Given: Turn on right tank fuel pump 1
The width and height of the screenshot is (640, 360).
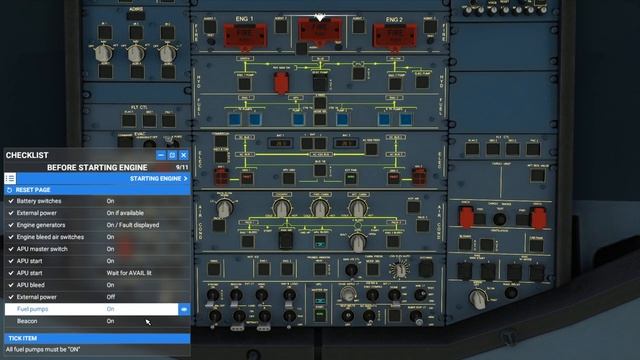Looking at the screenshot, I should [x=384, y=119].
